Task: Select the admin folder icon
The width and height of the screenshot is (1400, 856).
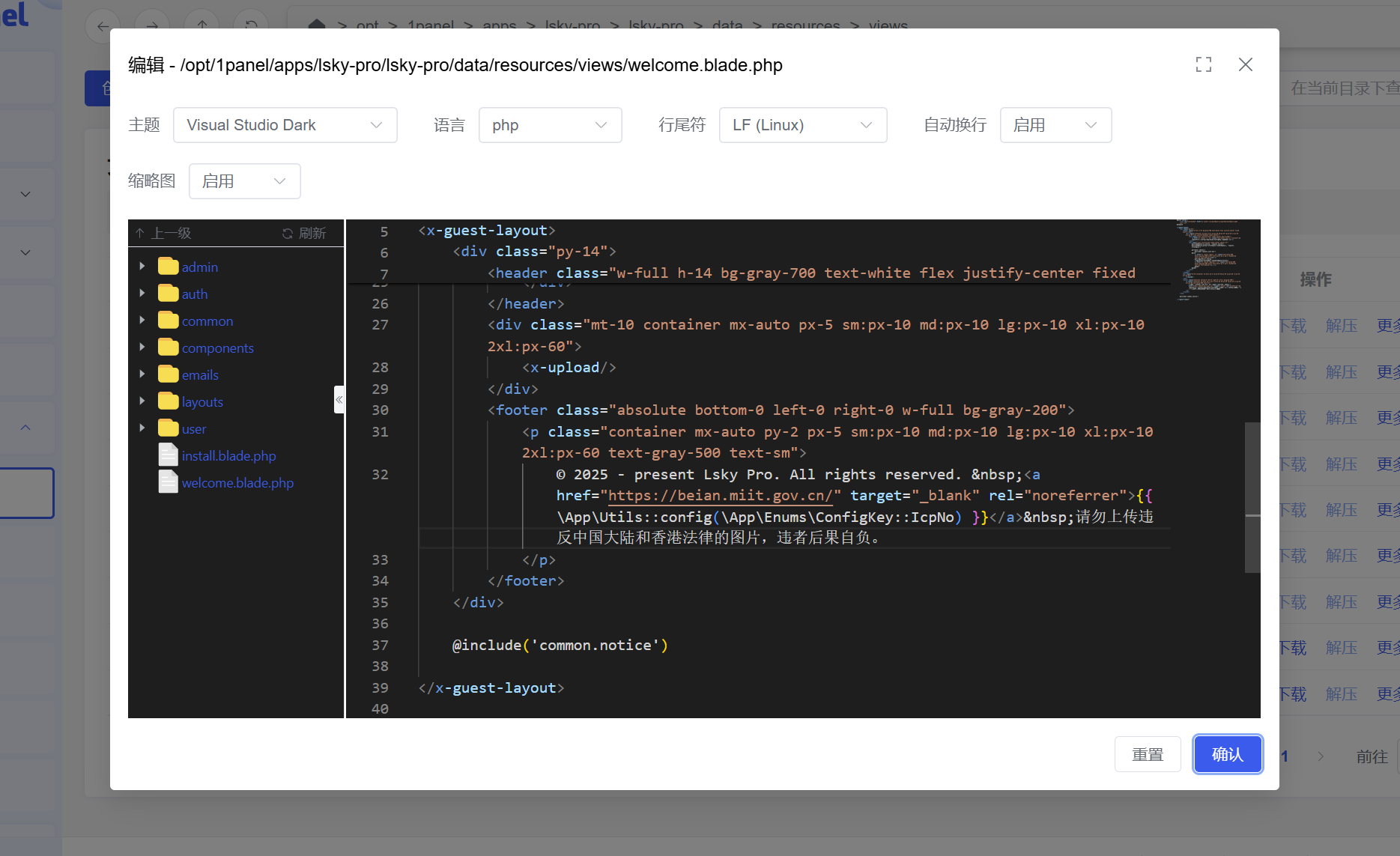Action: point(169,266)
